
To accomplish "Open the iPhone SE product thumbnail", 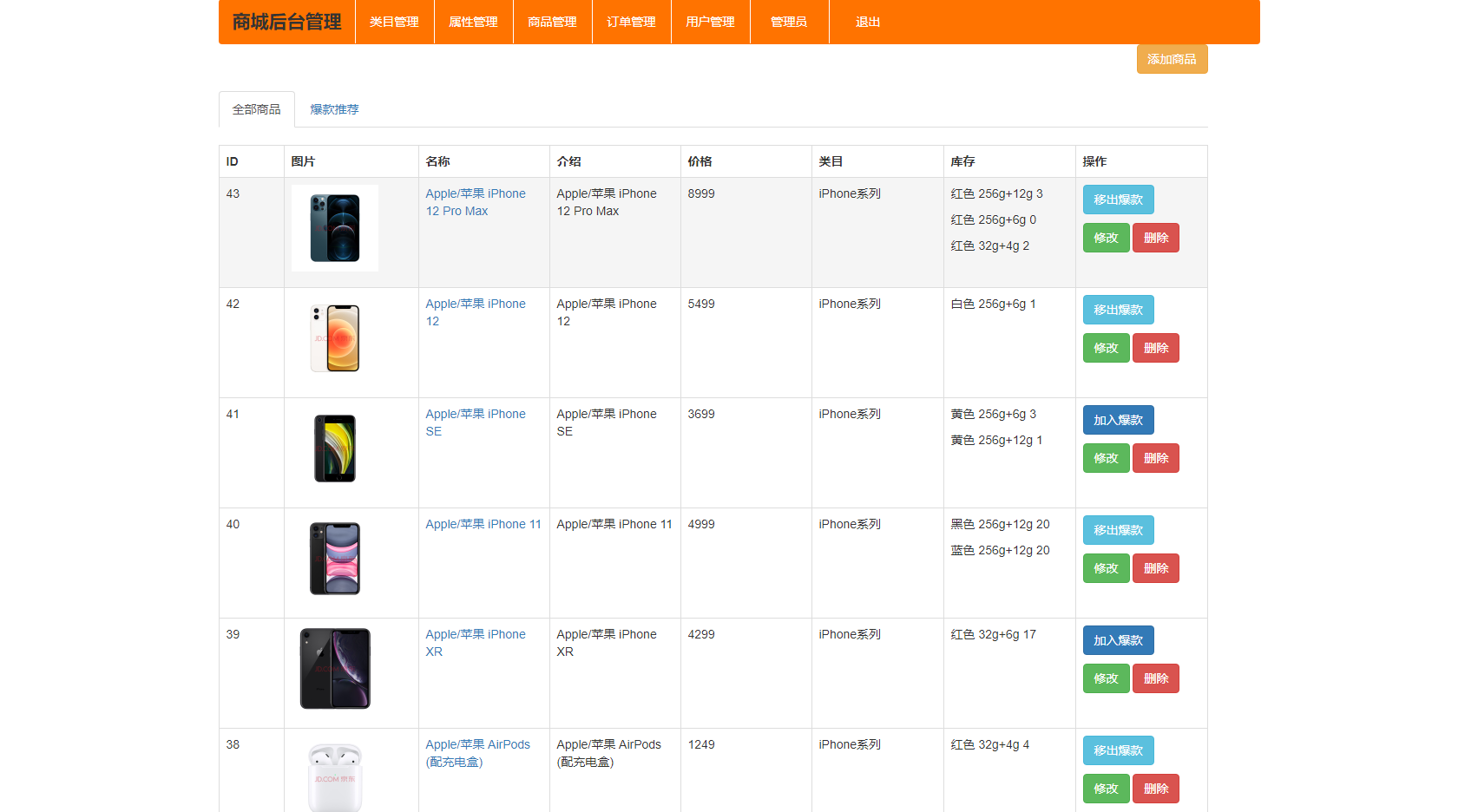I will point(335,449).
